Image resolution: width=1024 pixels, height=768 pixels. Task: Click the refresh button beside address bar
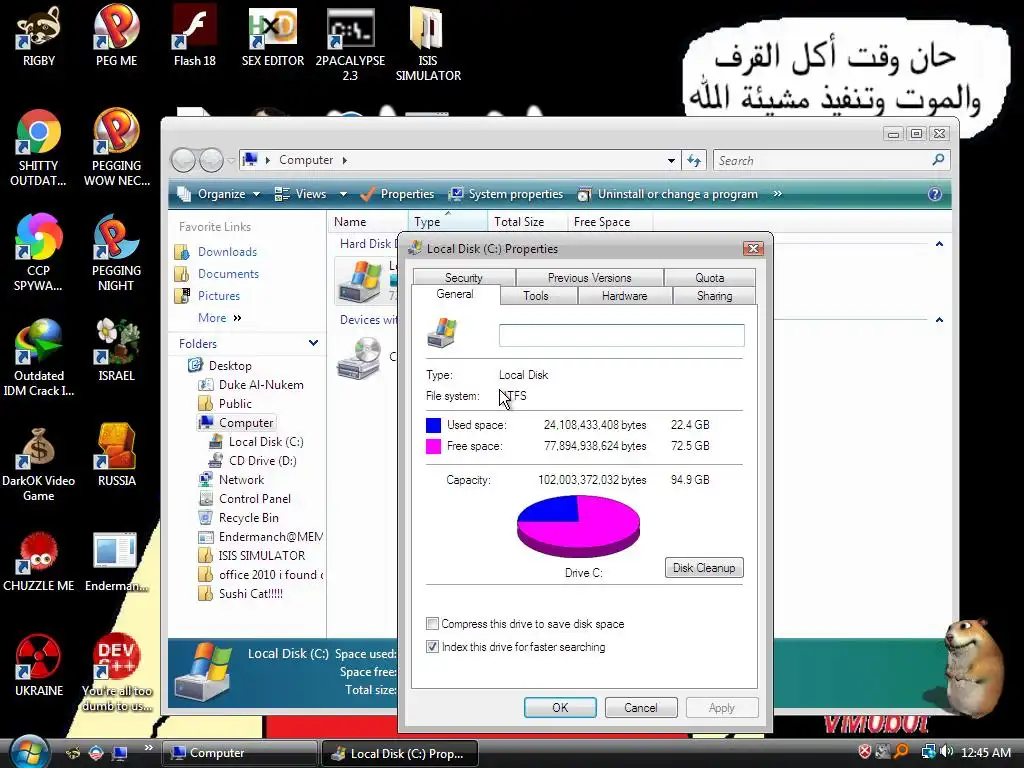(x=694, y=160)
